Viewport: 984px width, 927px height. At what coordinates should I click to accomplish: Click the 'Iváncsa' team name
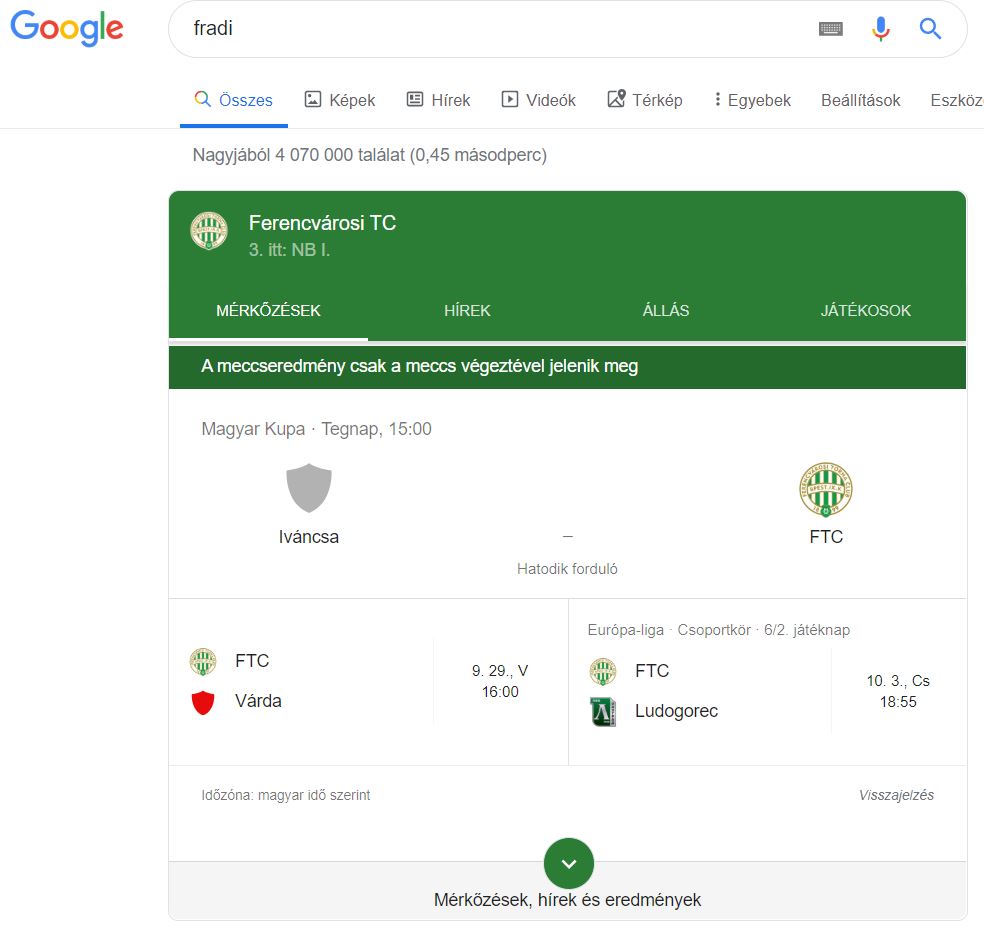[309, 537]
